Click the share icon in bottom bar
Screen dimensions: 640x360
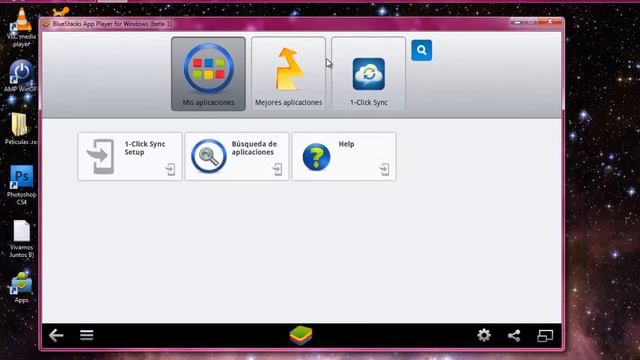click(514, 336)
